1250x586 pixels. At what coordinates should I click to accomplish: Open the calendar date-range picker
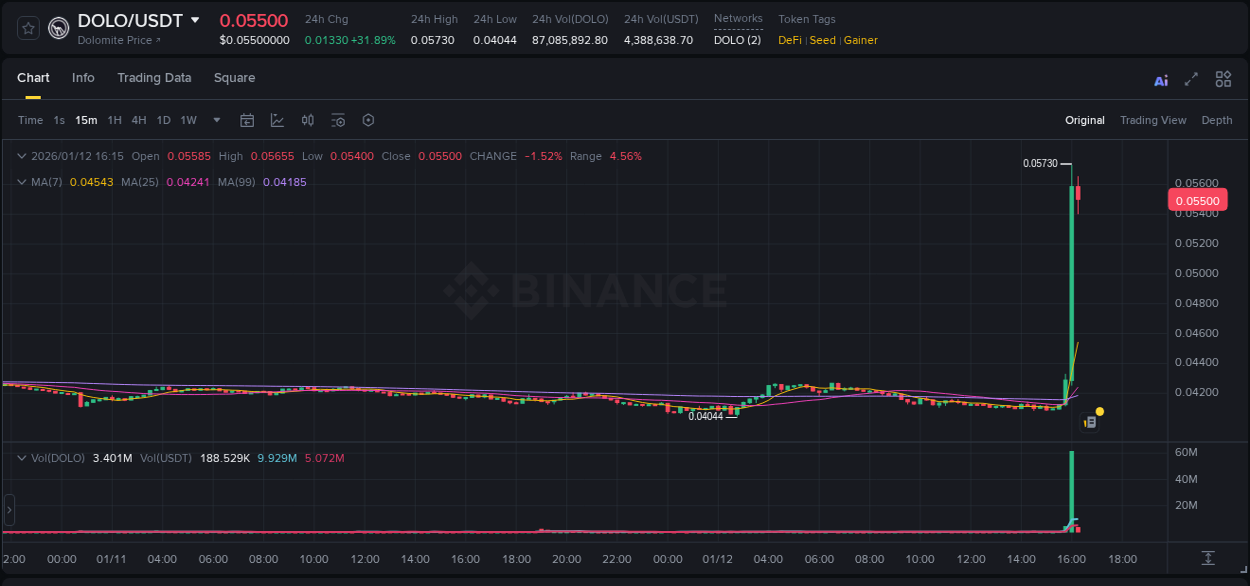tap(247, 120)
